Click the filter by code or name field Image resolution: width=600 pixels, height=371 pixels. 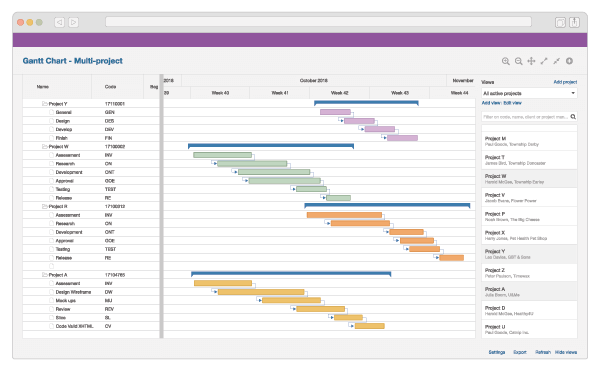click(x=526, y=117)
